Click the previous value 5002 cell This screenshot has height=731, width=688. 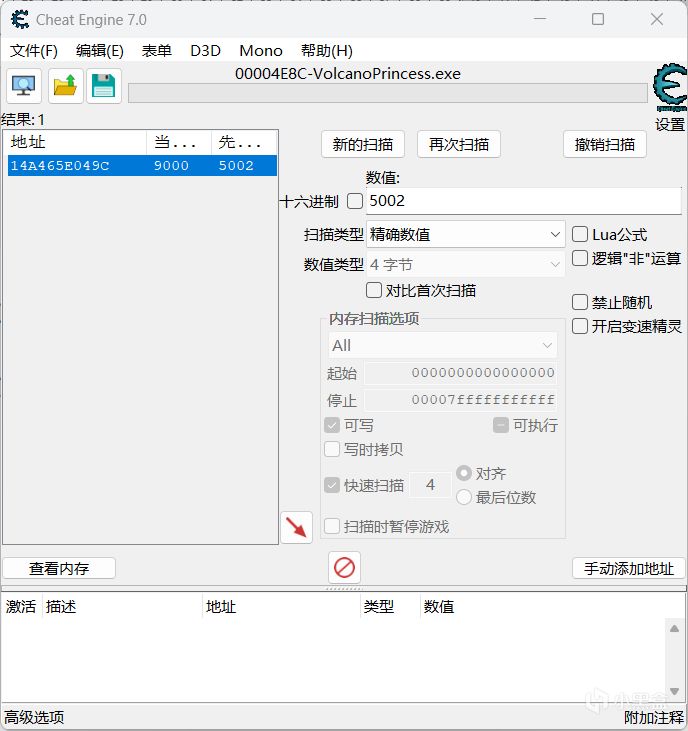pos(236,166)
